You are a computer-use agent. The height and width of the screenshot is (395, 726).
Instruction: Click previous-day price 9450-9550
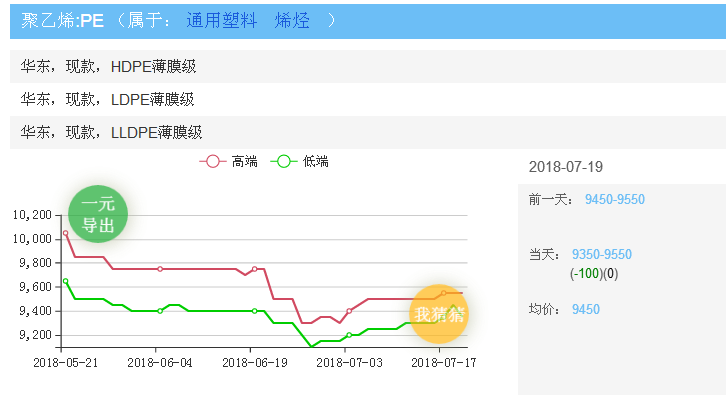point(614,200)
